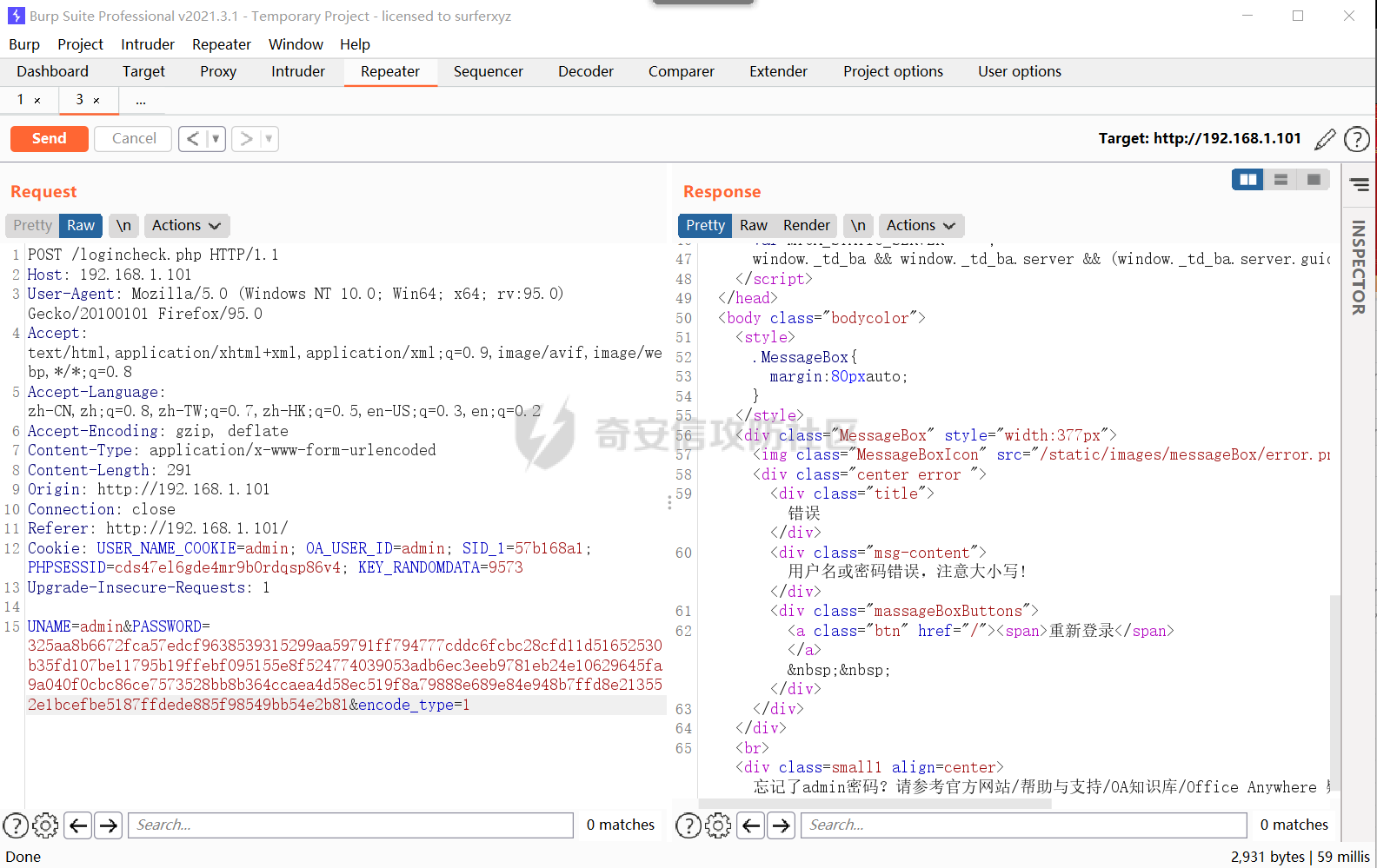Screen dimensions: 1377x868
Task: Select Pretty view in Request pane
Action: tap(32, 226)
